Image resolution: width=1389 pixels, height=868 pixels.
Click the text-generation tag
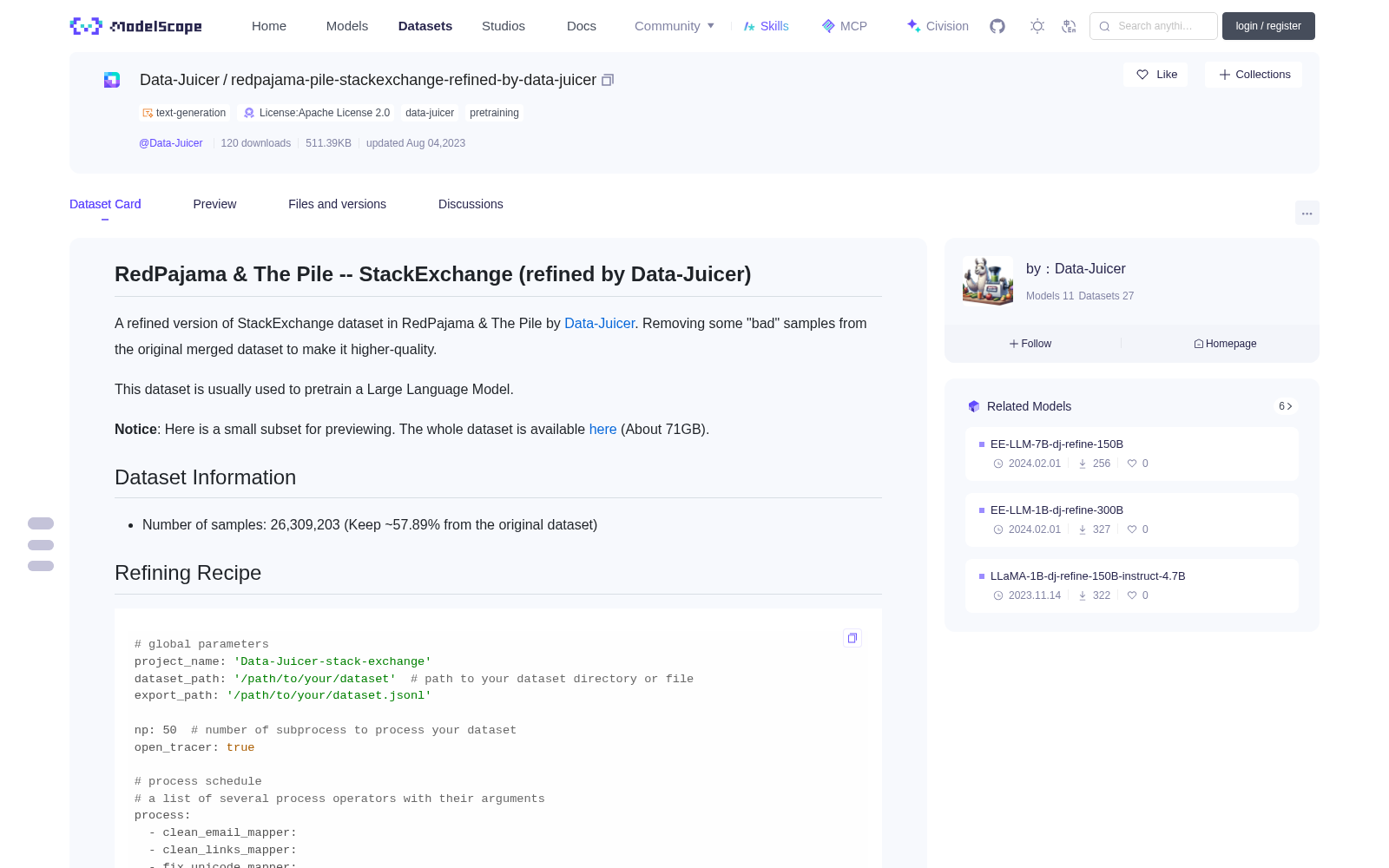[184, 113]
